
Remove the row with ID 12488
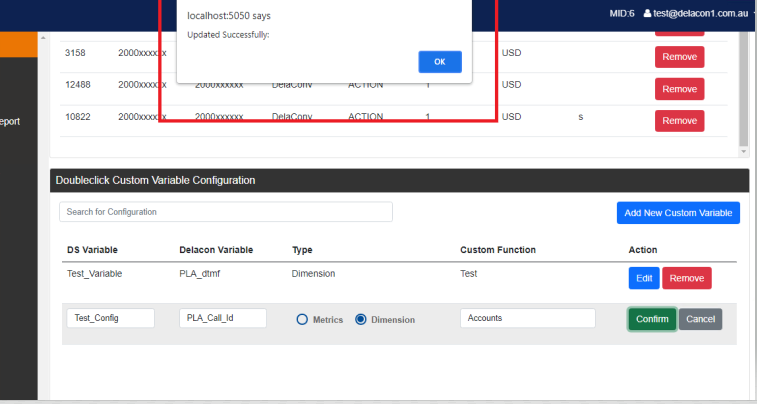tap(679, 89)
